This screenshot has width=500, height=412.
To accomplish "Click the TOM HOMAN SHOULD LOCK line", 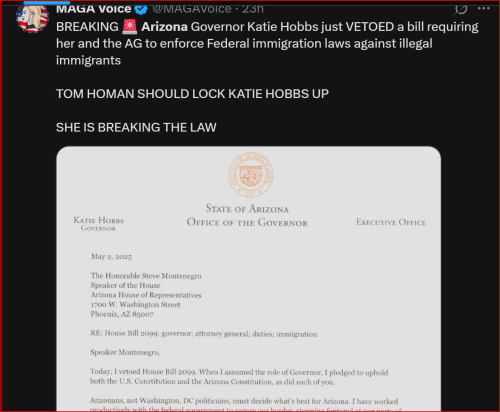I will point(192,94).
